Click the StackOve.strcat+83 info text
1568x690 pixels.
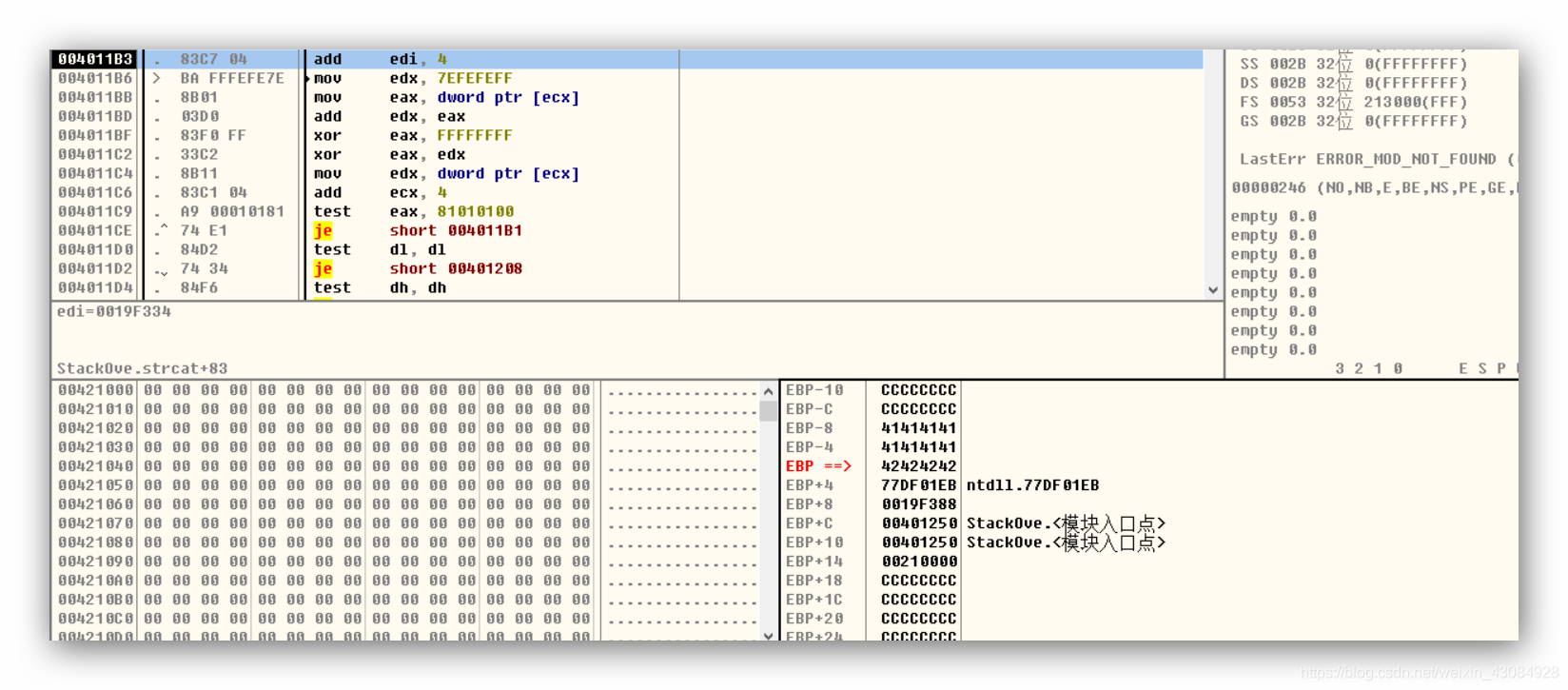coord(142,368)
